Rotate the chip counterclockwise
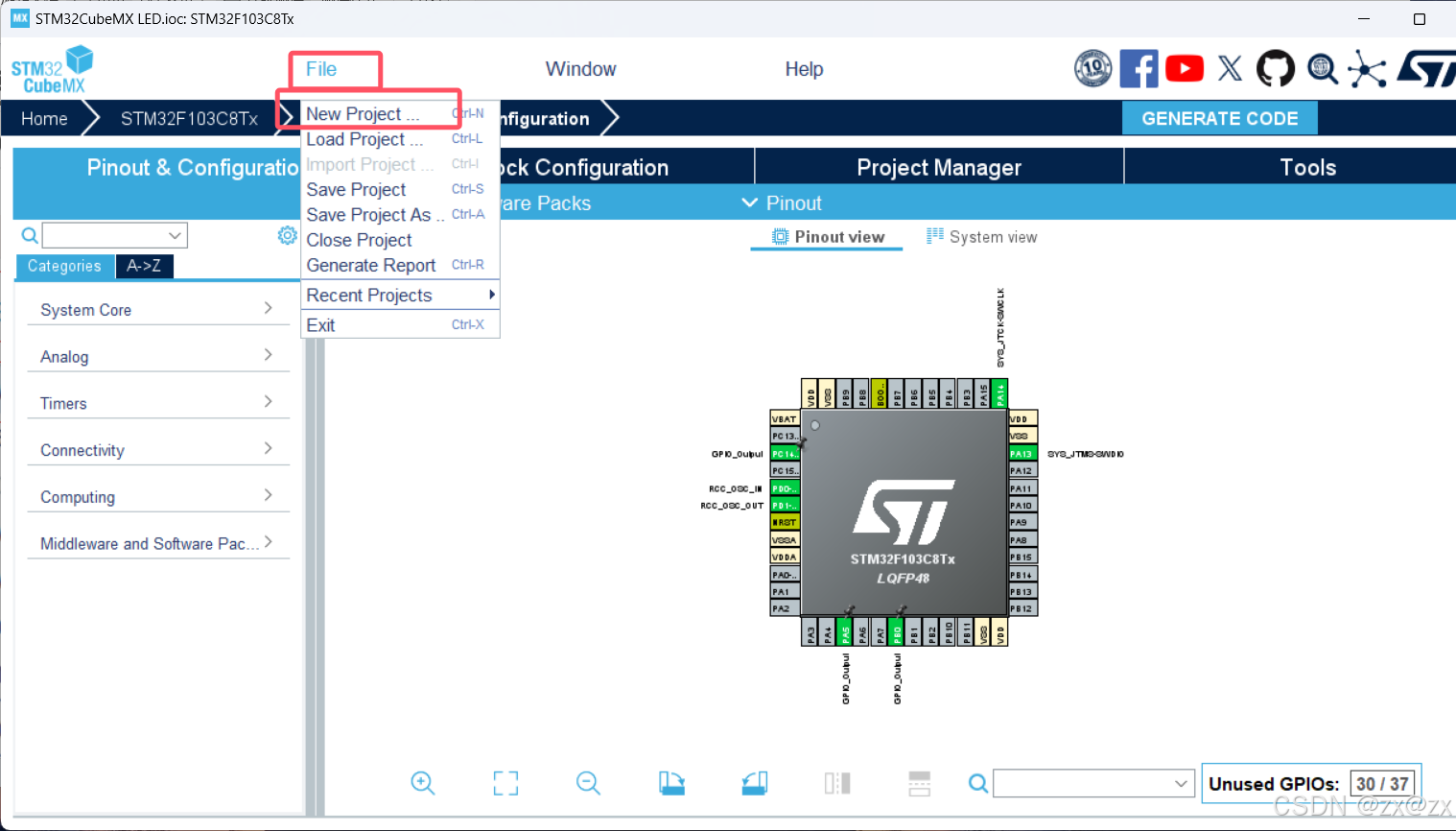Image resolution: width=1456 pixels, height=831 pixels. coord(755,783)
